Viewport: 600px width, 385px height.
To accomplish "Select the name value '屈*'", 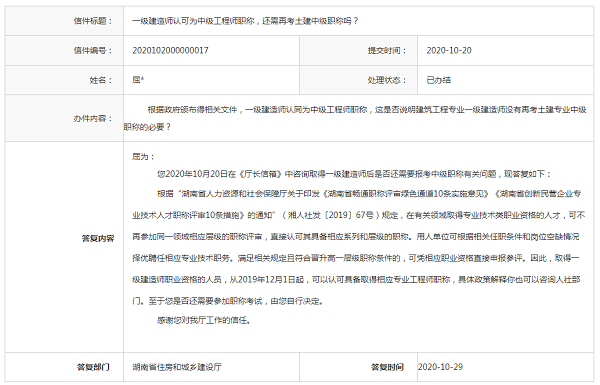I will (138, 80).
